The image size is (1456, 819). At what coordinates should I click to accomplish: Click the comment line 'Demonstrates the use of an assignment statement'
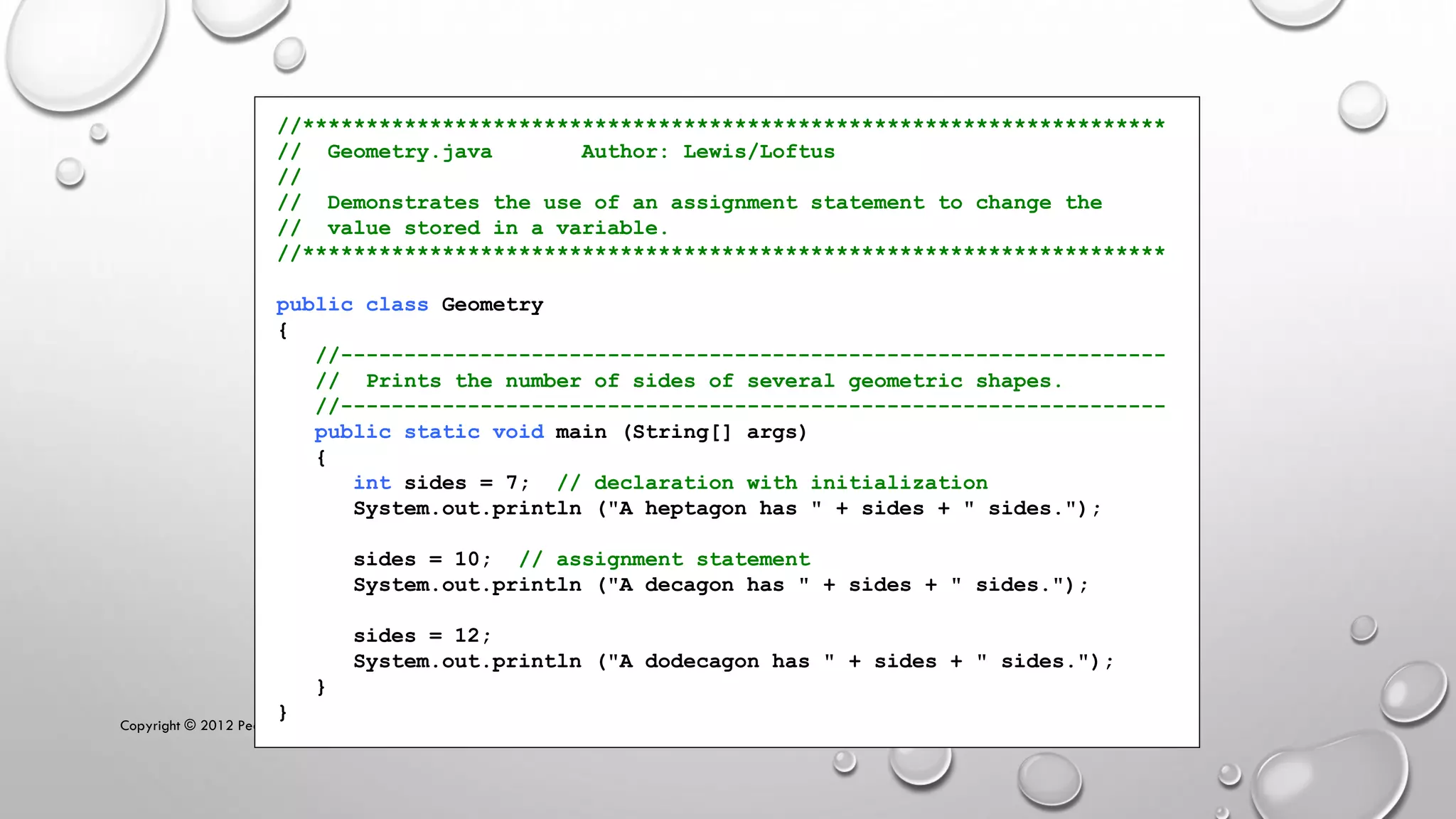(x=690, y=203)
